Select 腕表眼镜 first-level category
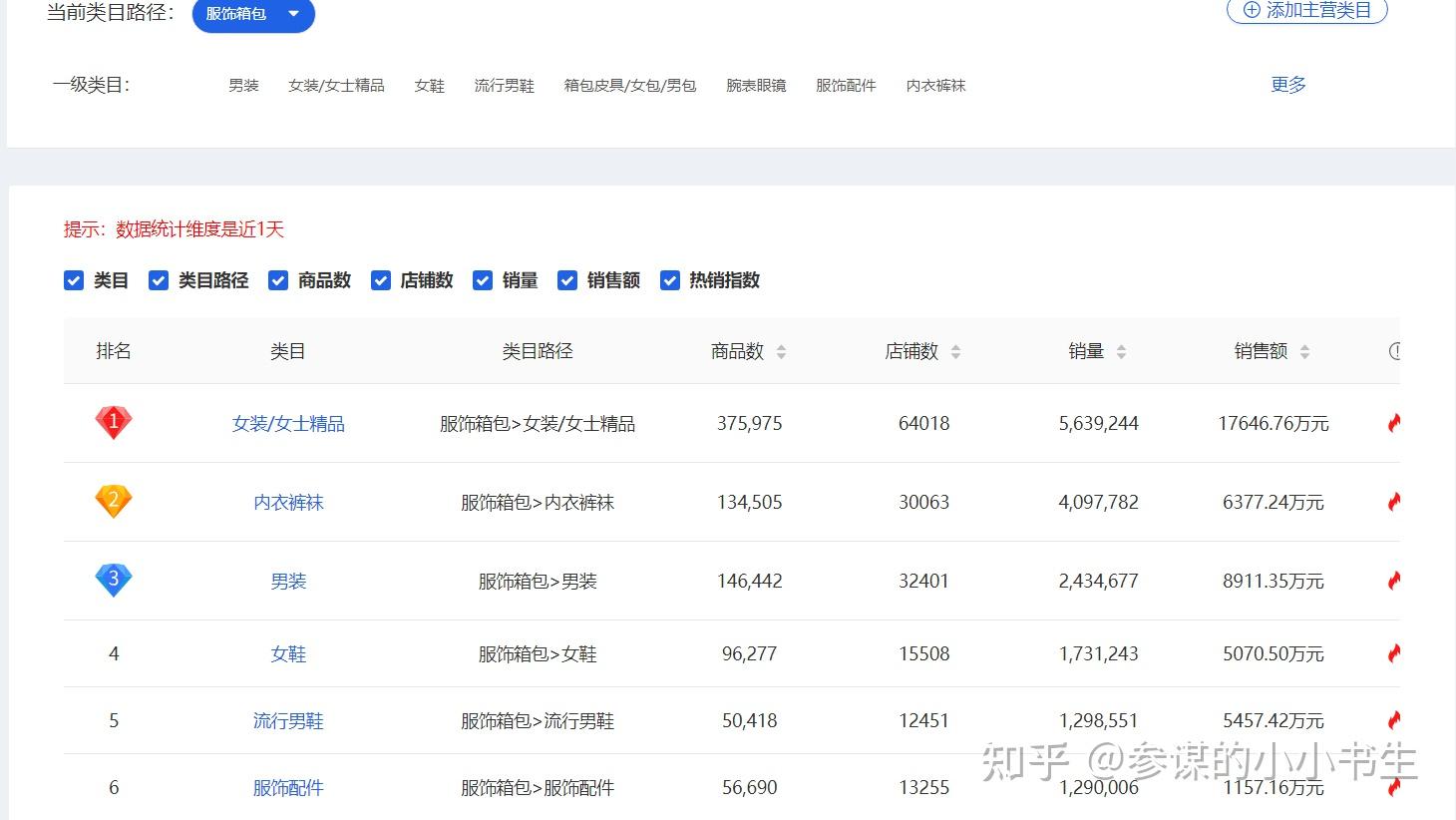1456x820 pixels. 756,86
